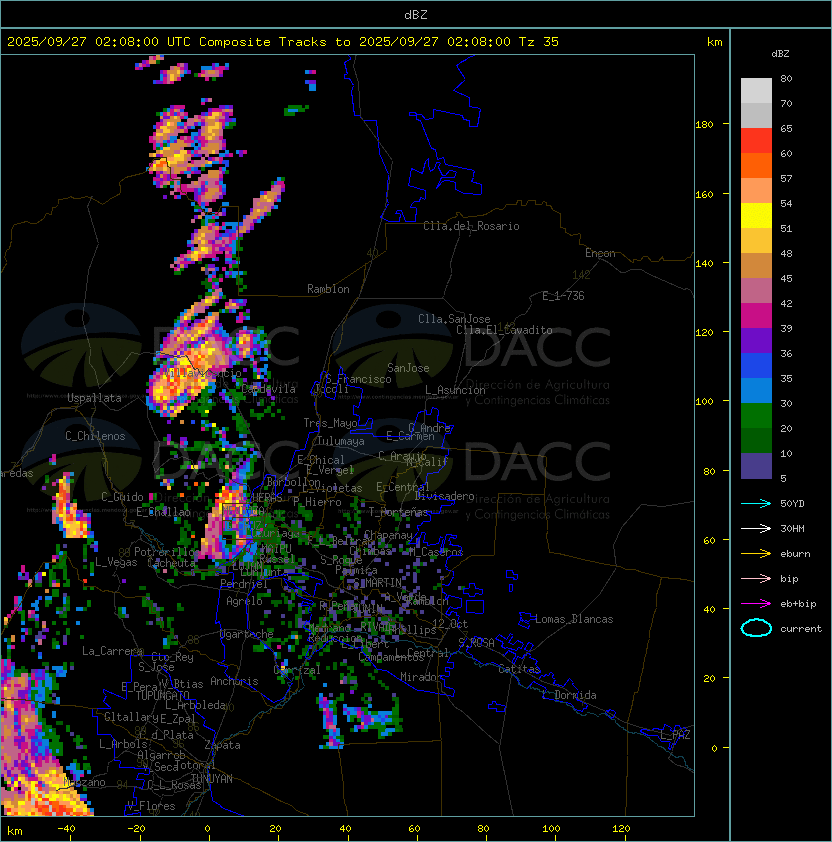Select the slate purple 5-10 dBZ band
This screenshot has height=842, width=832.
[756, 466]
